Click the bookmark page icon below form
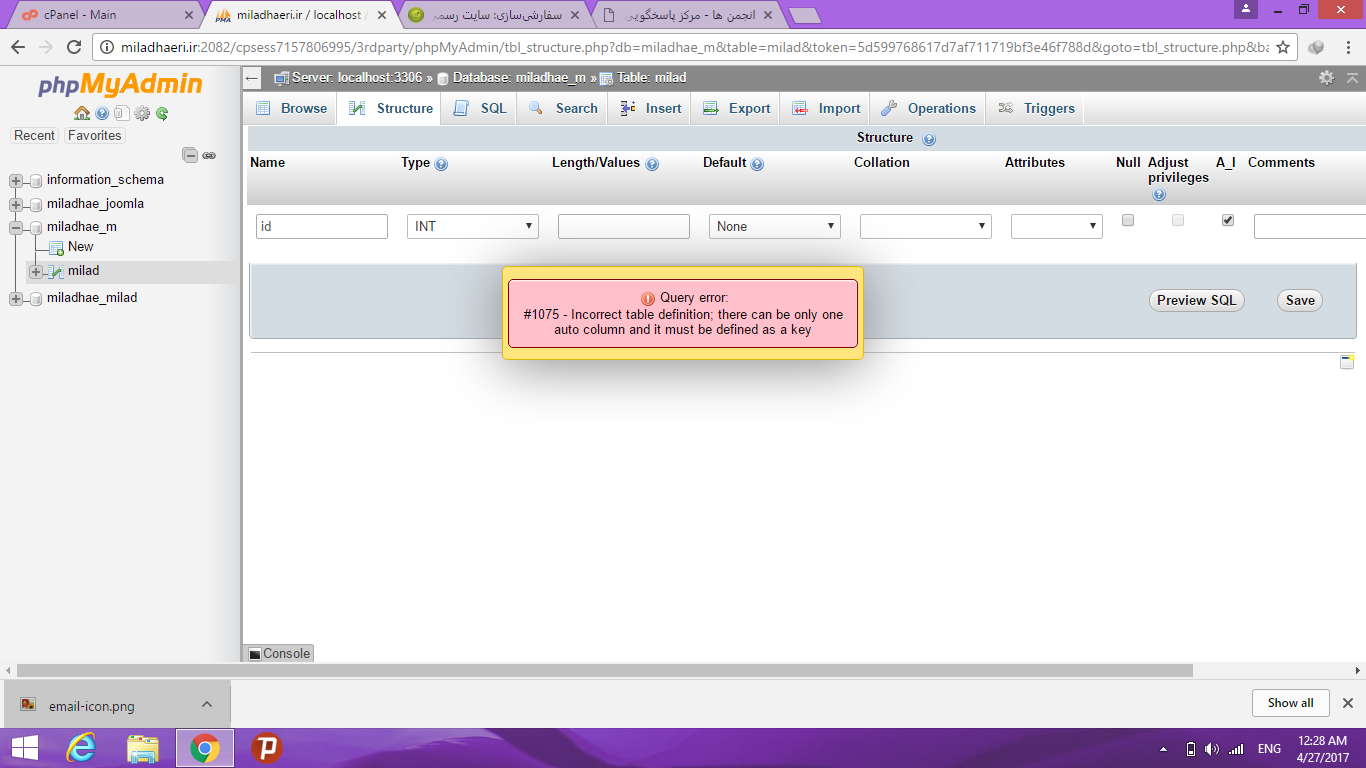The image size is (1366, 768). click(1346, 362)
